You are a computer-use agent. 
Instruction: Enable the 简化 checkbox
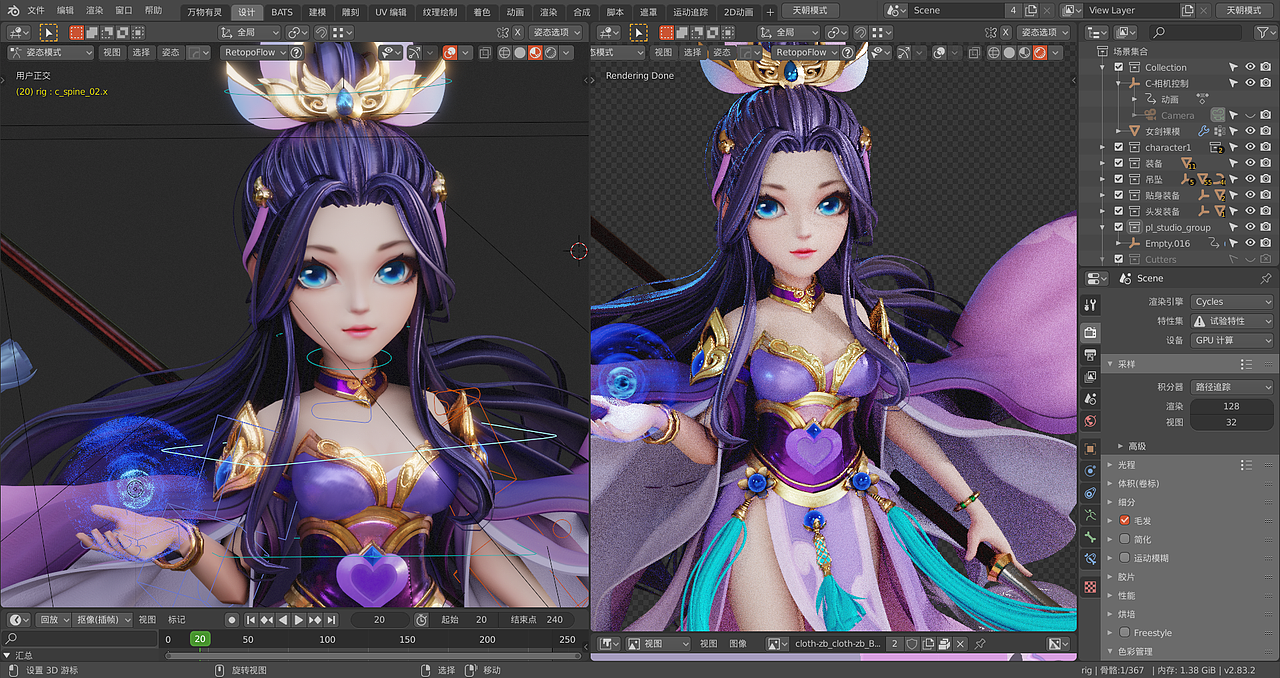(x=1125, y=539)
